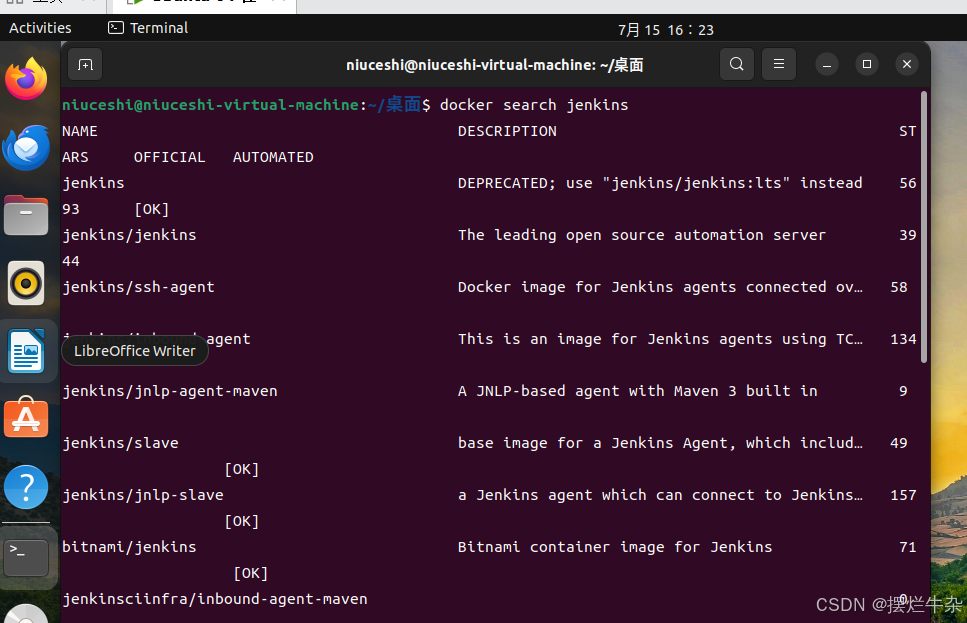Open Ubuntu Software store icon
The height and width of the screenshot is (623, 967).
click(27, 418)
